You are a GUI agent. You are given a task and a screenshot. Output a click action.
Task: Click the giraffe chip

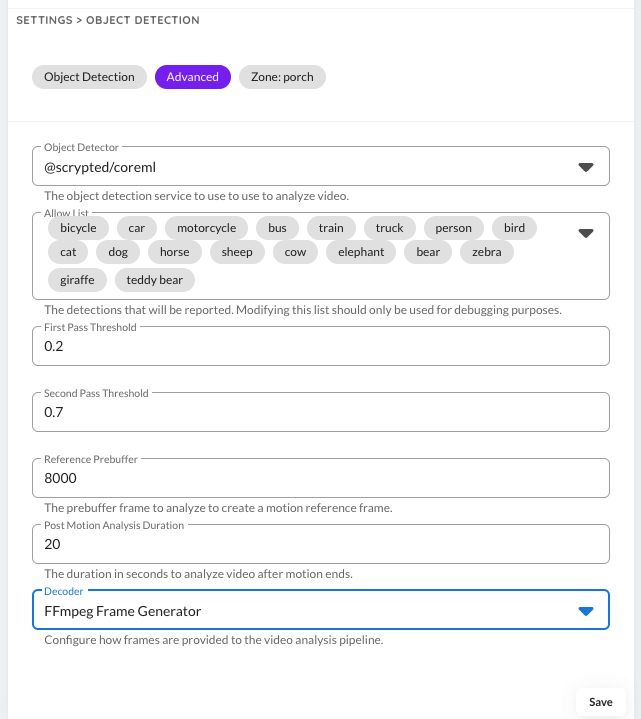point(77,280)
